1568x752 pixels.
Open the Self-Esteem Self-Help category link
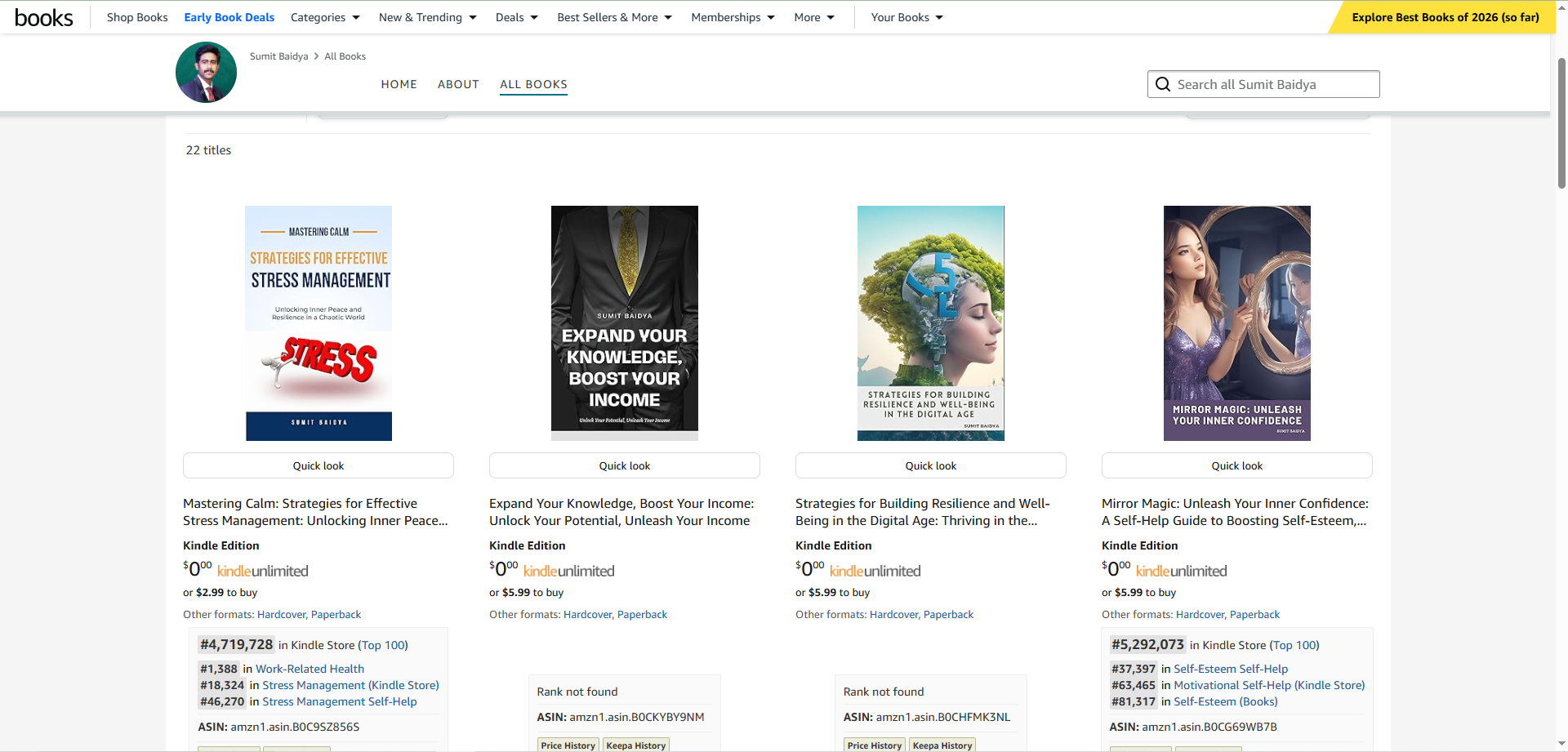click(1231, 669)
